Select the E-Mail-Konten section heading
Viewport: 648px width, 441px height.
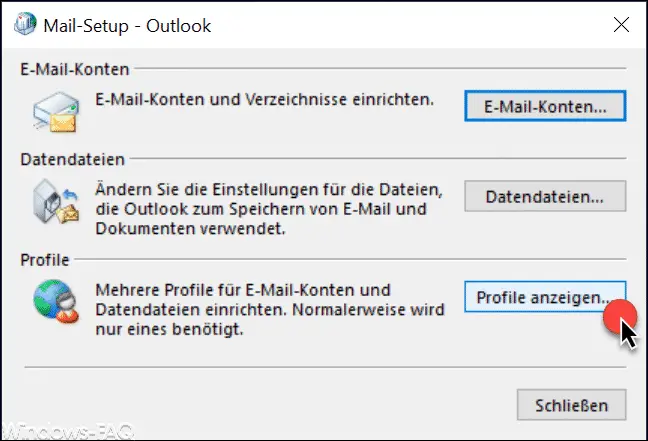75,69
